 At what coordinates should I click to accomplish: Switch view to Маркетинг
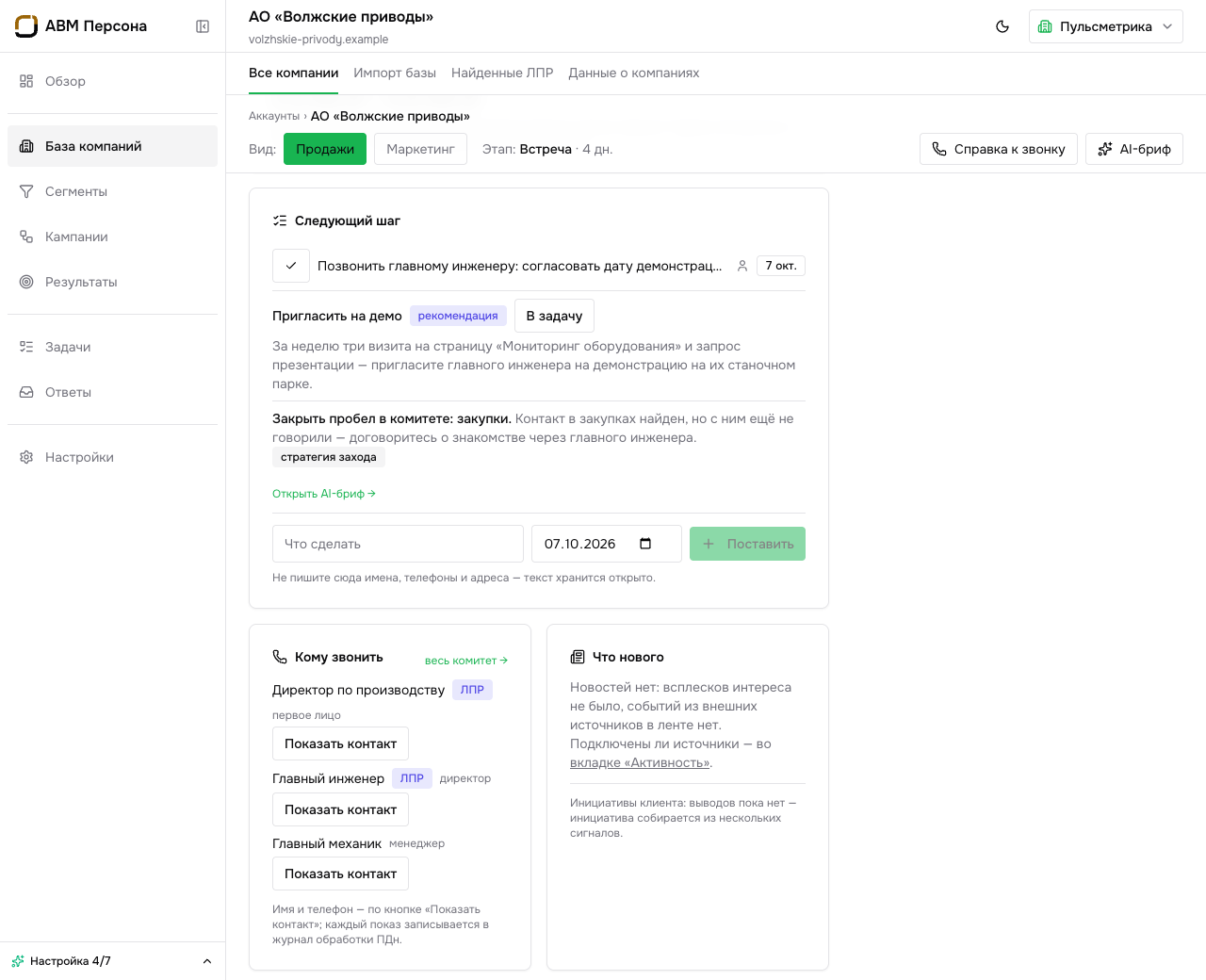click(x=420, y=149)
